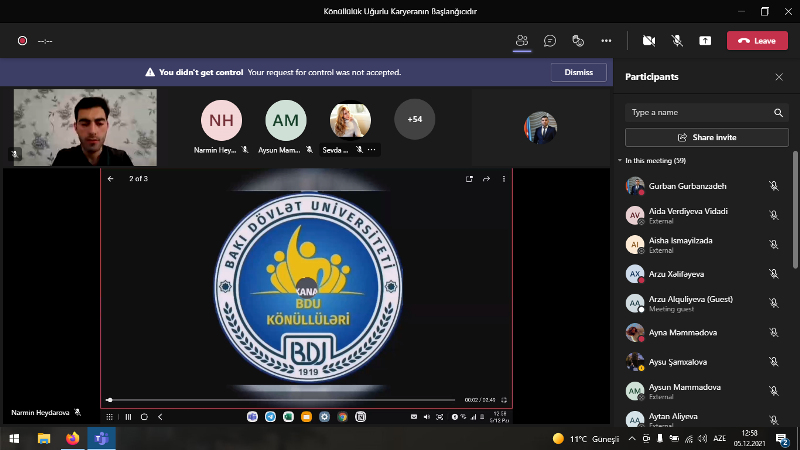Click the speaker's video thumbnail
Image resolution: width=800 pixels, height=450 pixels.
[x=85, y=128]
